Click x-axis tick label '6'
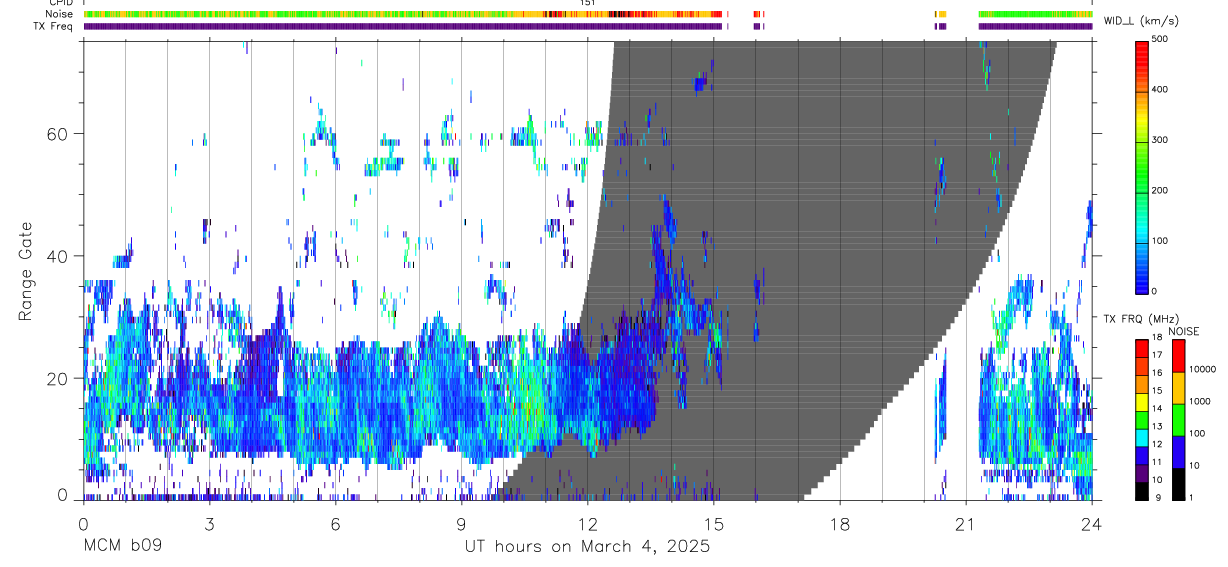The width and height of the screenshot is (1228, 567). coord(335,523)
